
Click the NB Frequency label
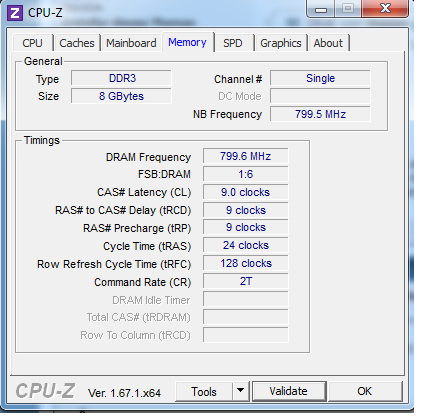227,114
